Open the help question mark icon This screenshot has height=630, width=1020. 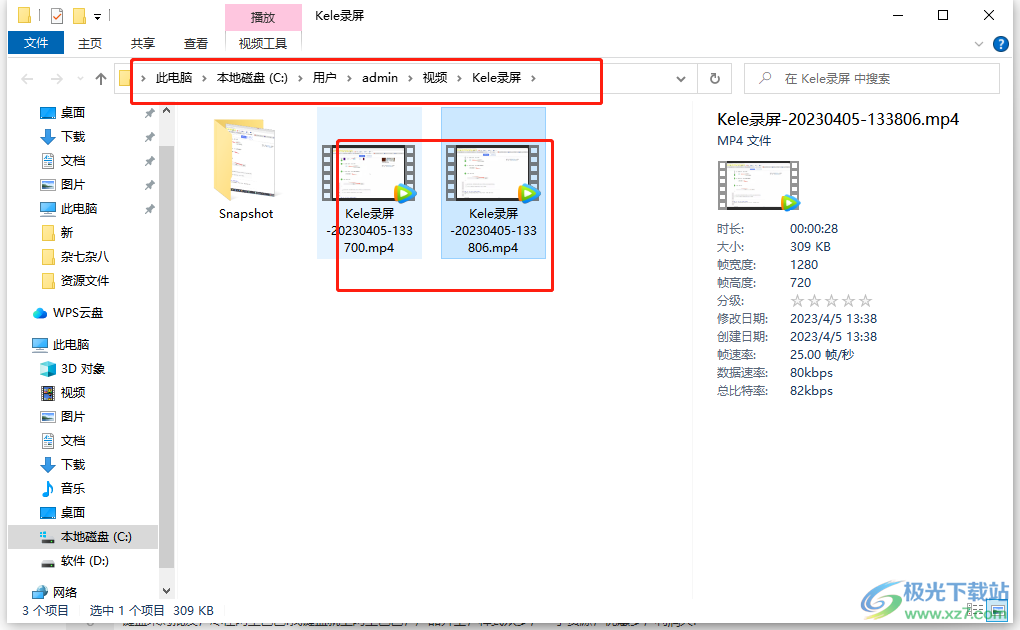click(1000, 44)
